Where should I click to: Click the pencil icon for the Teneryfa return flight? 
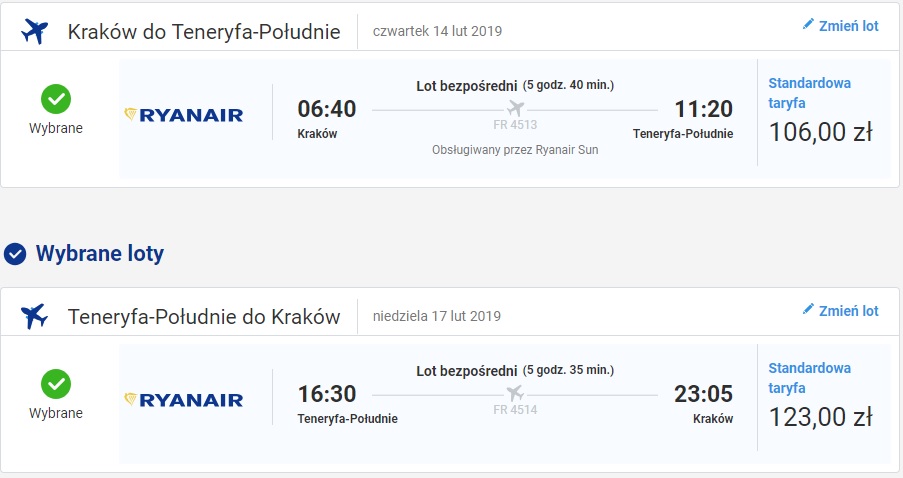click(x=808, y=309)
